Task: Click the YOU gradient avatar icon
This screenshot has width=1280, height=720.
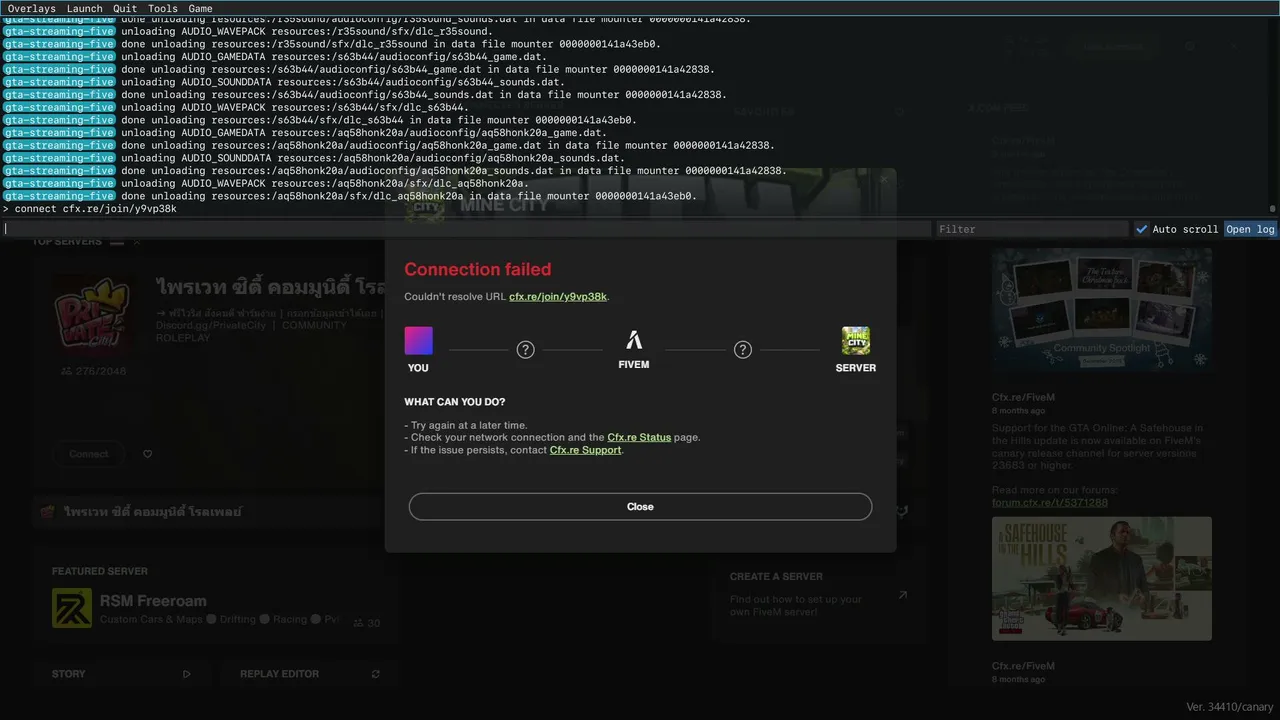Action: (x=418, y=341)
